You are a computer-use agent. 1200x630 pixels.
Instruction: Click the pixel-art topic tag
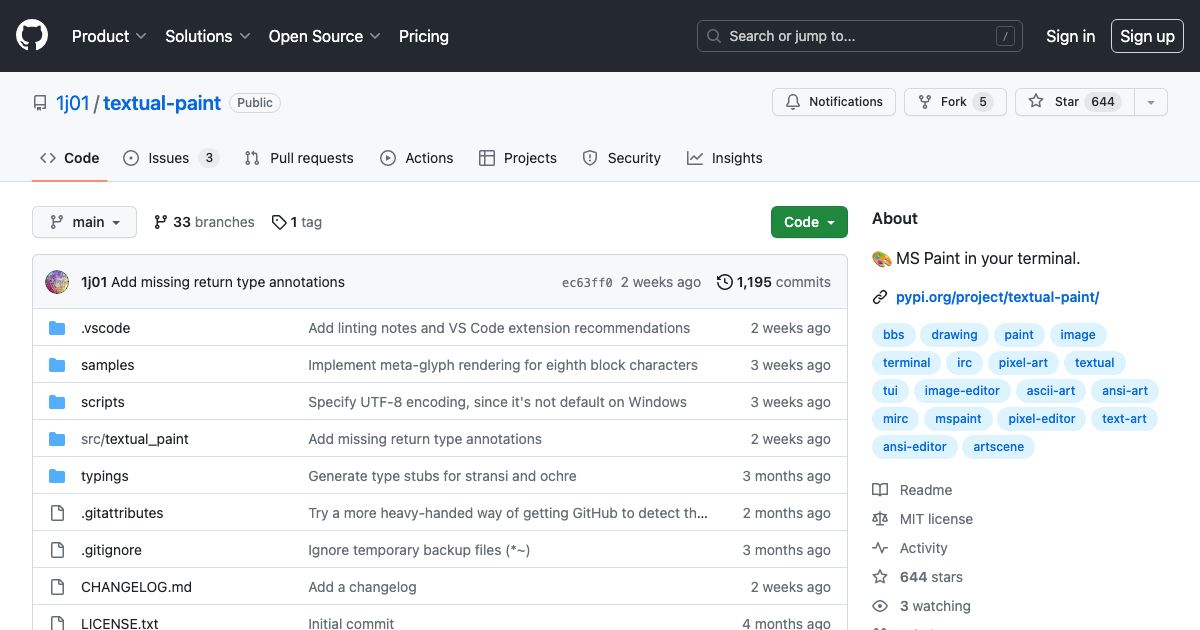tap(1023, 362)
